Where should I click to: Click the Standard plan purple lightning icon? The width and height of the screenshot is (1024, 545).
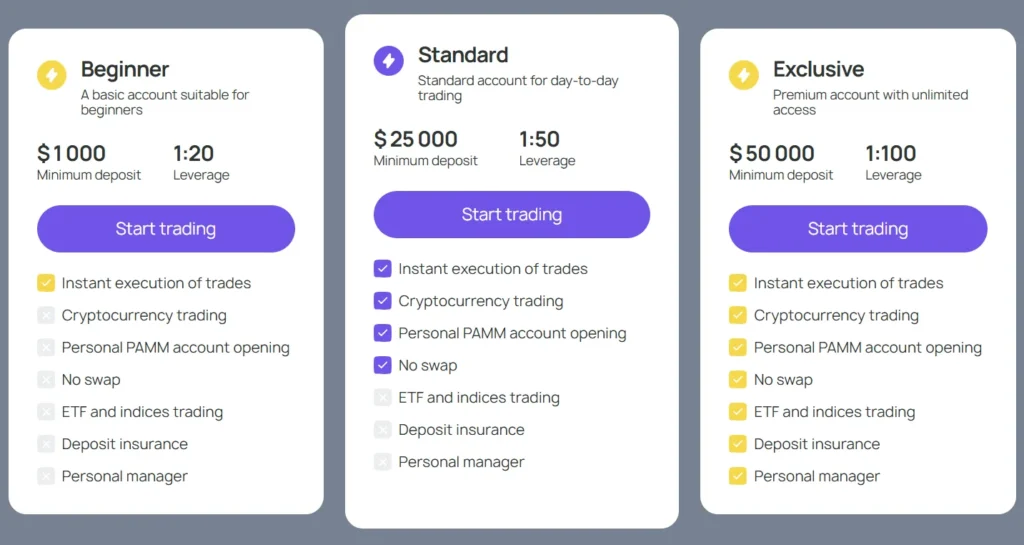coord(389,61)
